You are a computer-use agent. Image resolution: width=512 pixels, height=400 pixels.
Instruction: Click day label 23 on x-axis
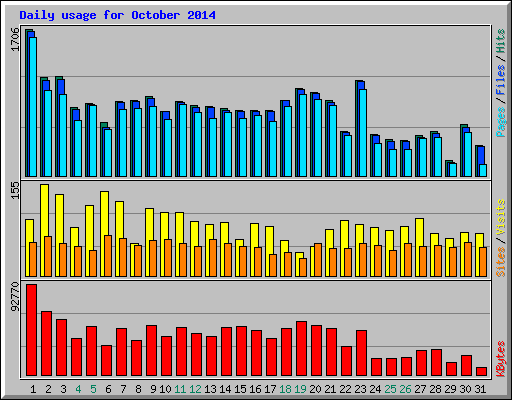coord(360,389)
